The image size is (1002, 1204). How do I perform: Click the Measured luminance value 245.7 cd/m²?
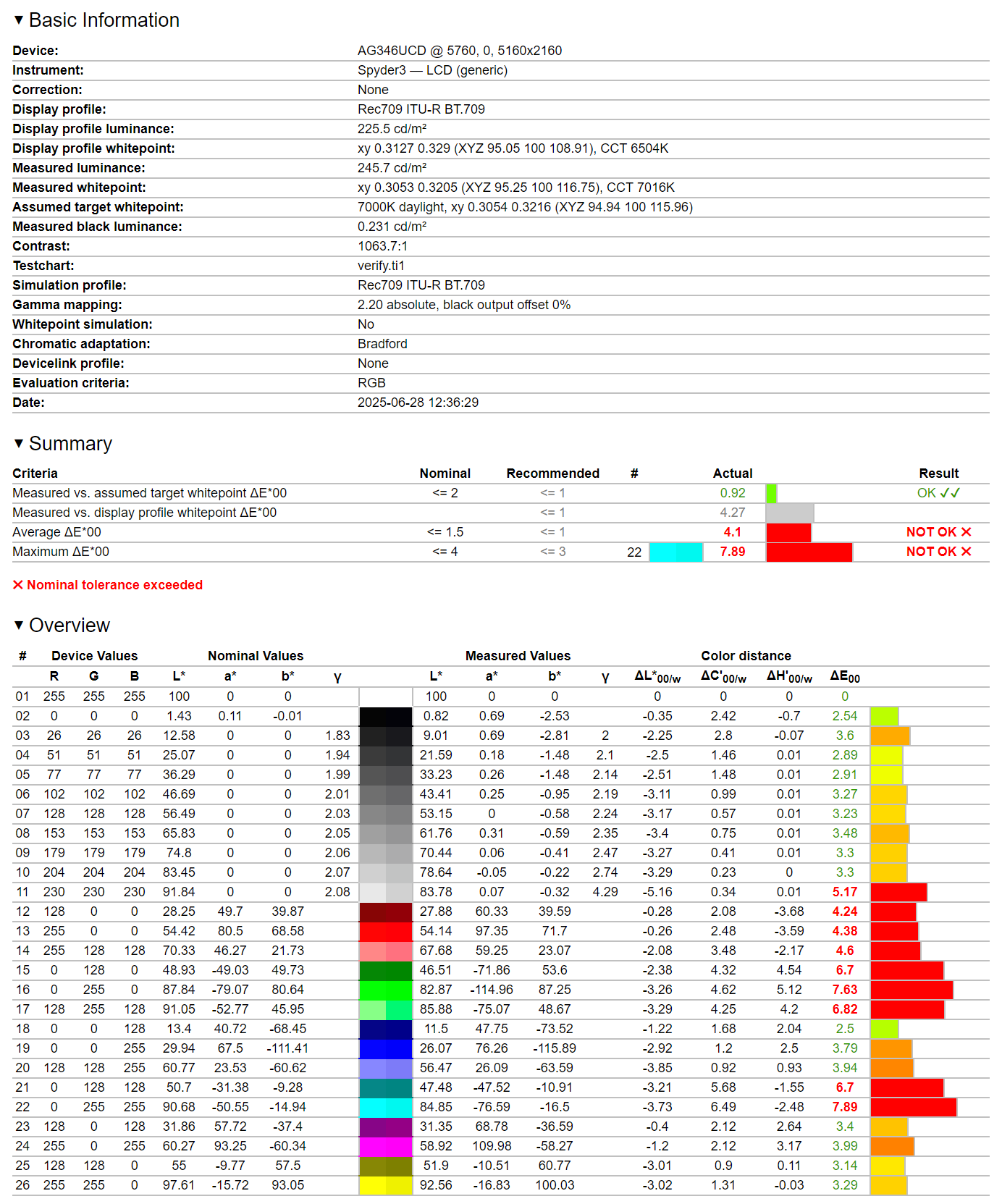[x=392, y=168]
